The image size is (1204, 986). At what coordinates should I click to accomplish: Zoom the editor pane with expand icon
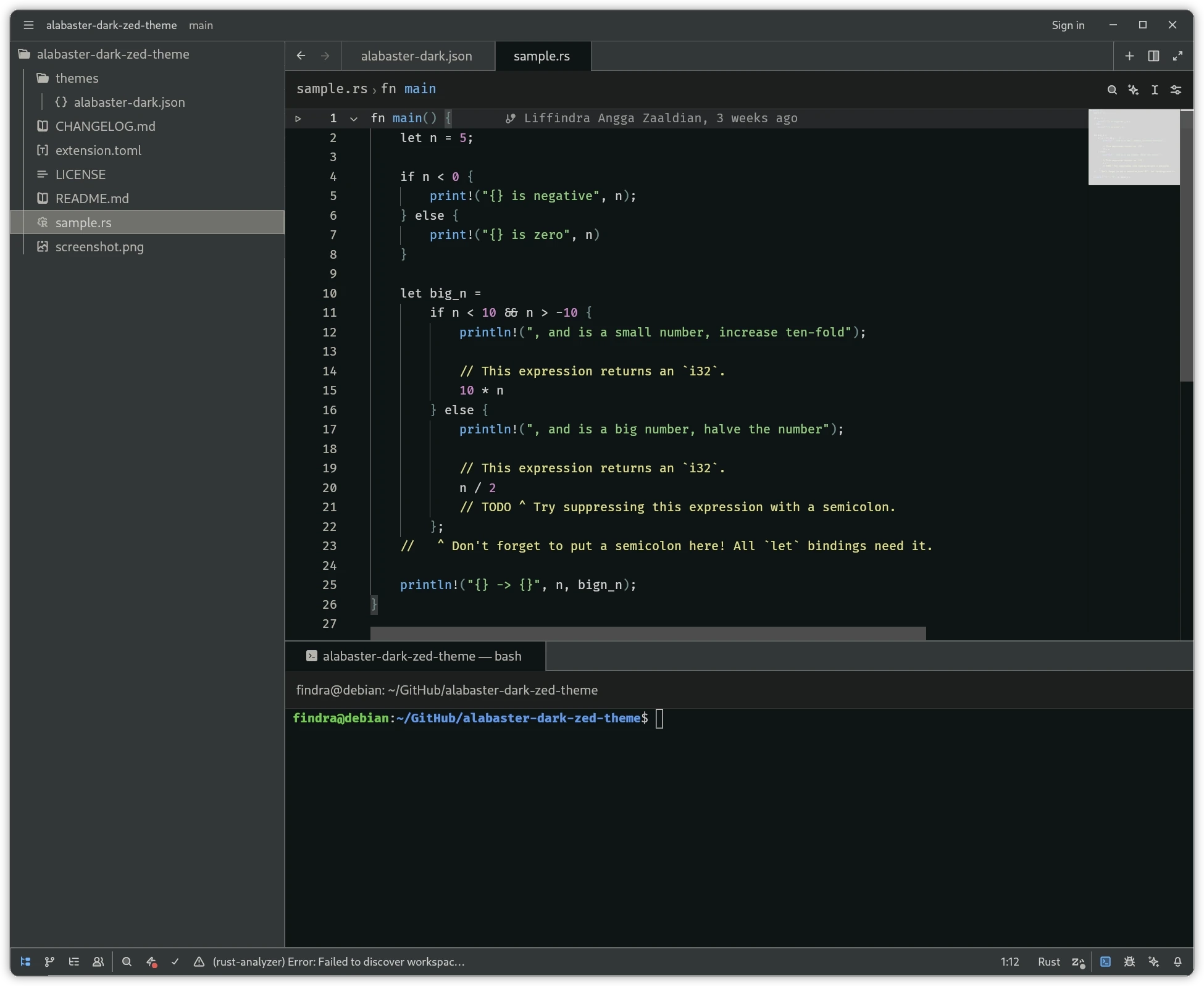click(1177, 56)
